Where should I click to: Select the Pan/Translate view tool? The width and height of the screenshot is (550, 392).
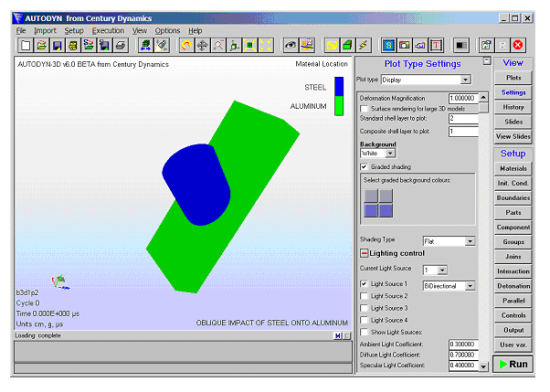coord(202,45)
